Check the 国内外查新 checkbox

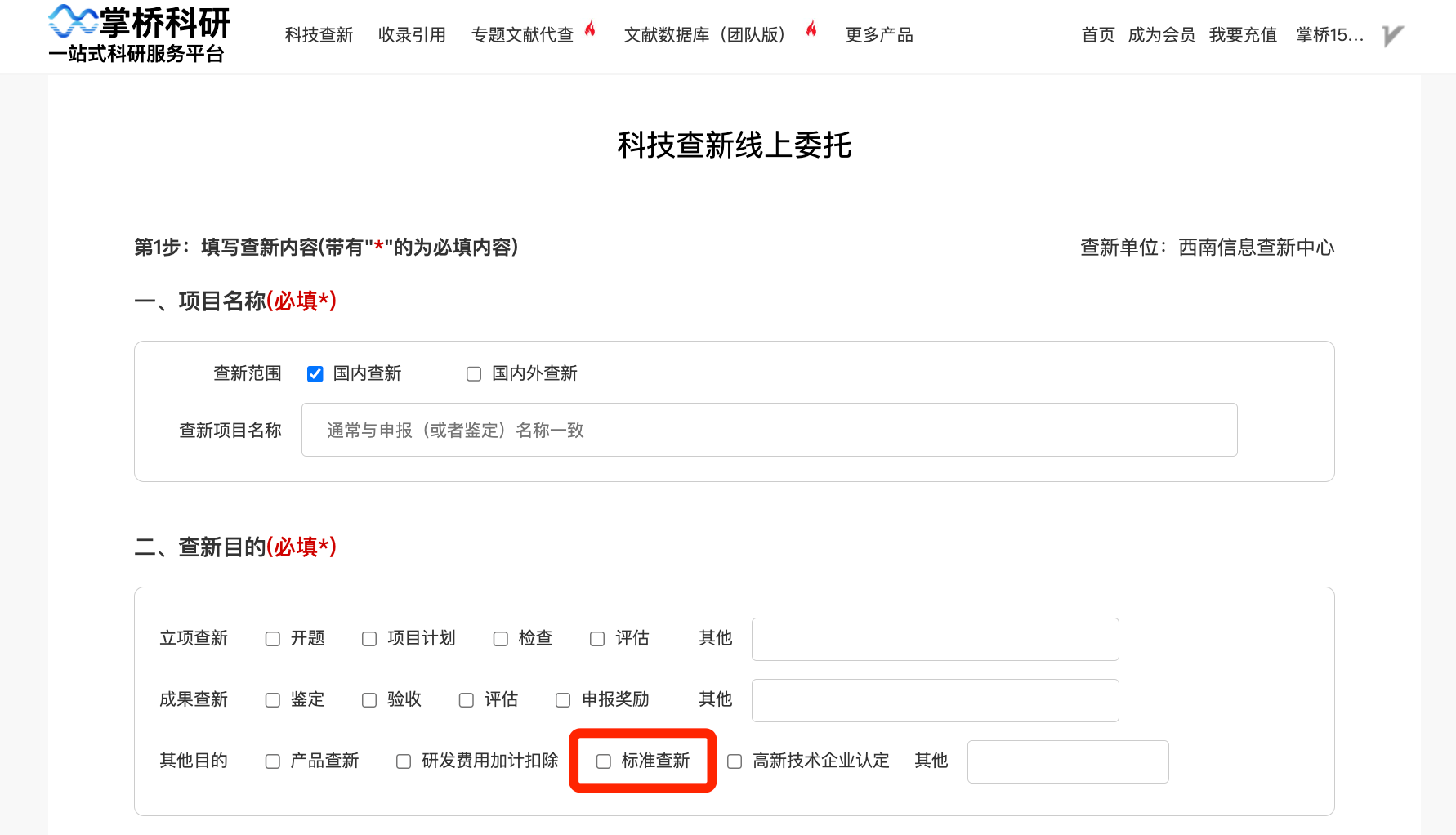[474, 374]
